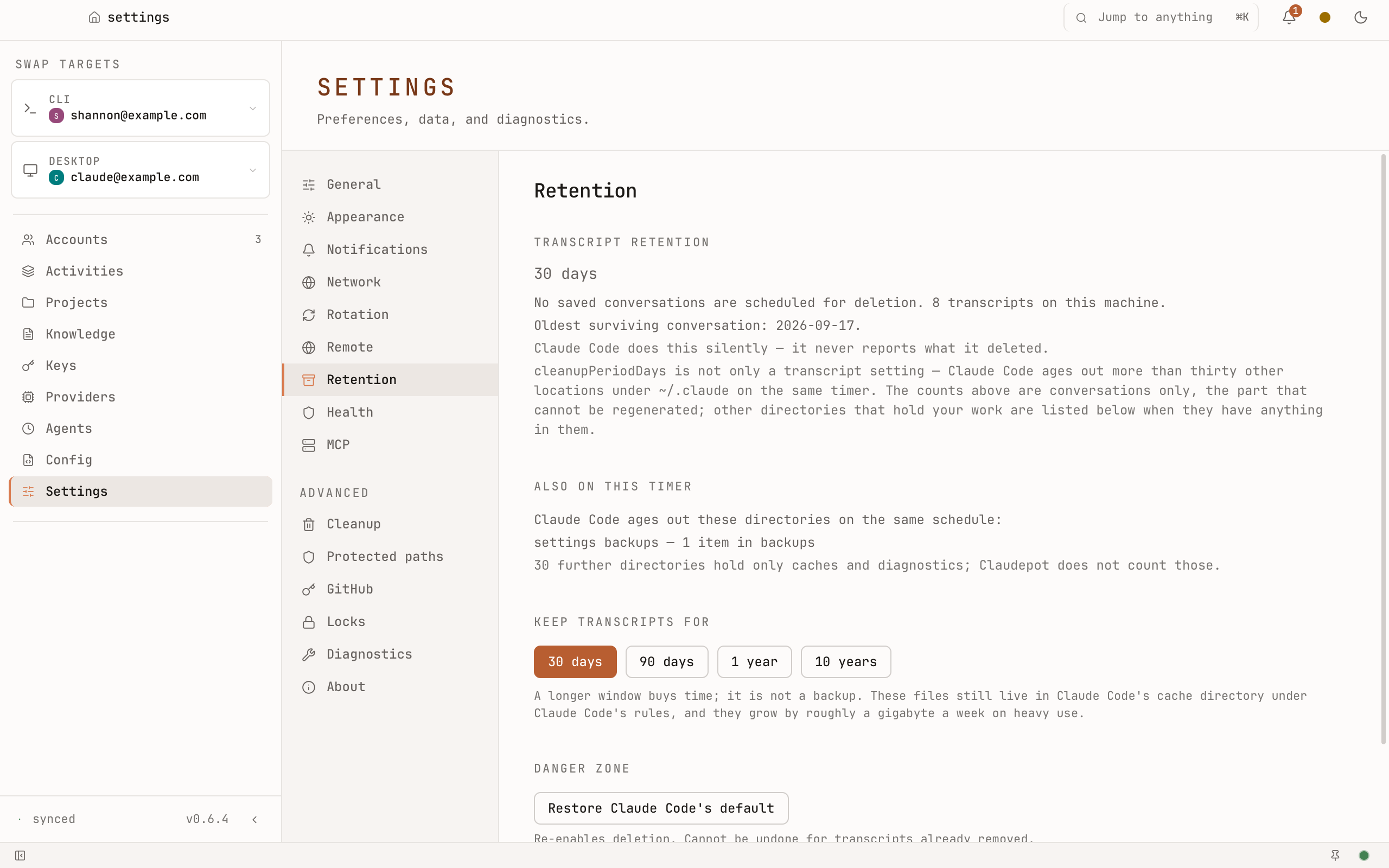Click Restore Claude Code's default button
Viewport: 1389px width, 868px height.
click(661, 808)
